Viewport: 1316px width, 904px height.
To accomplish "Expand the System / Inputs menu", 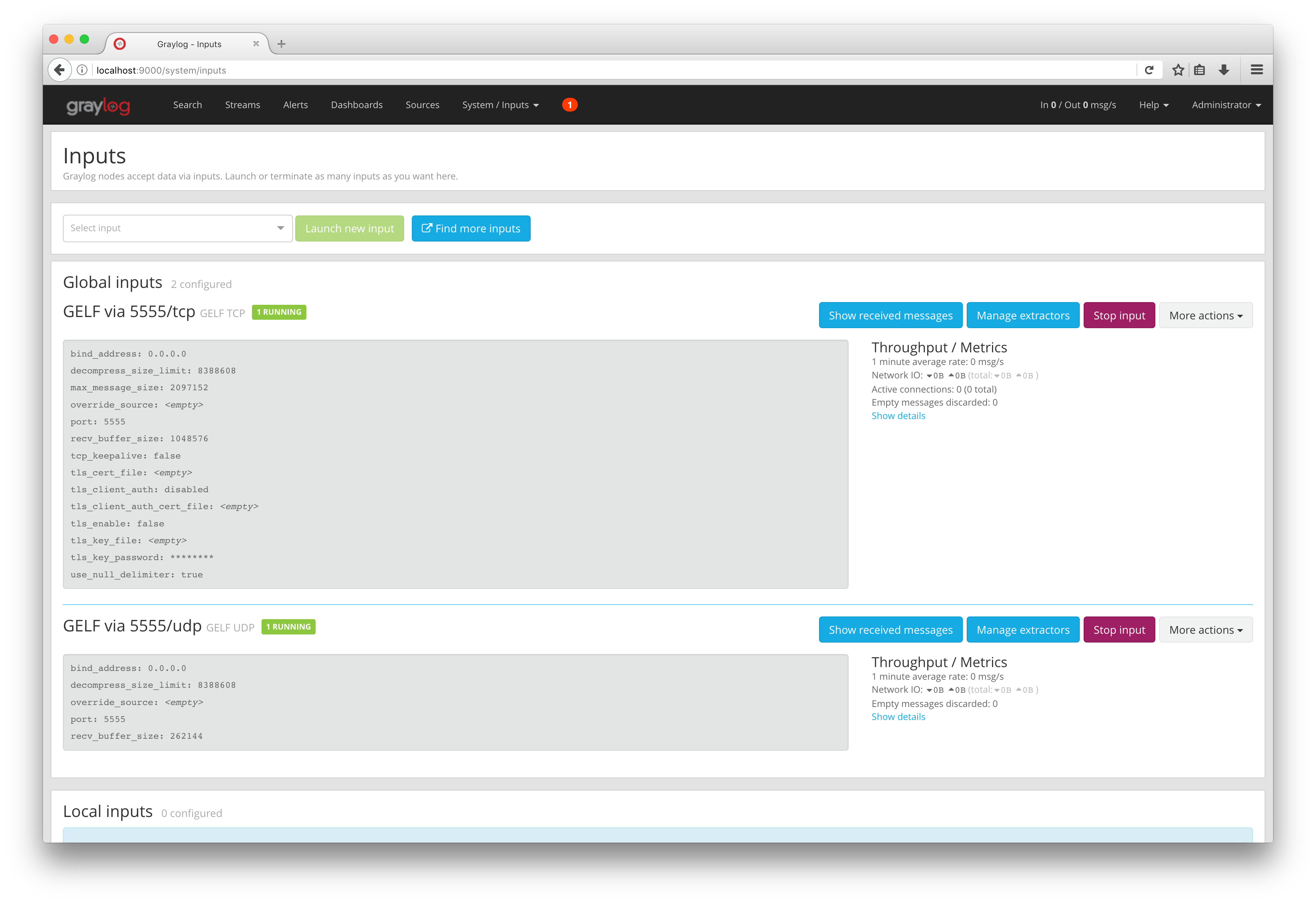I will [501, 105].
